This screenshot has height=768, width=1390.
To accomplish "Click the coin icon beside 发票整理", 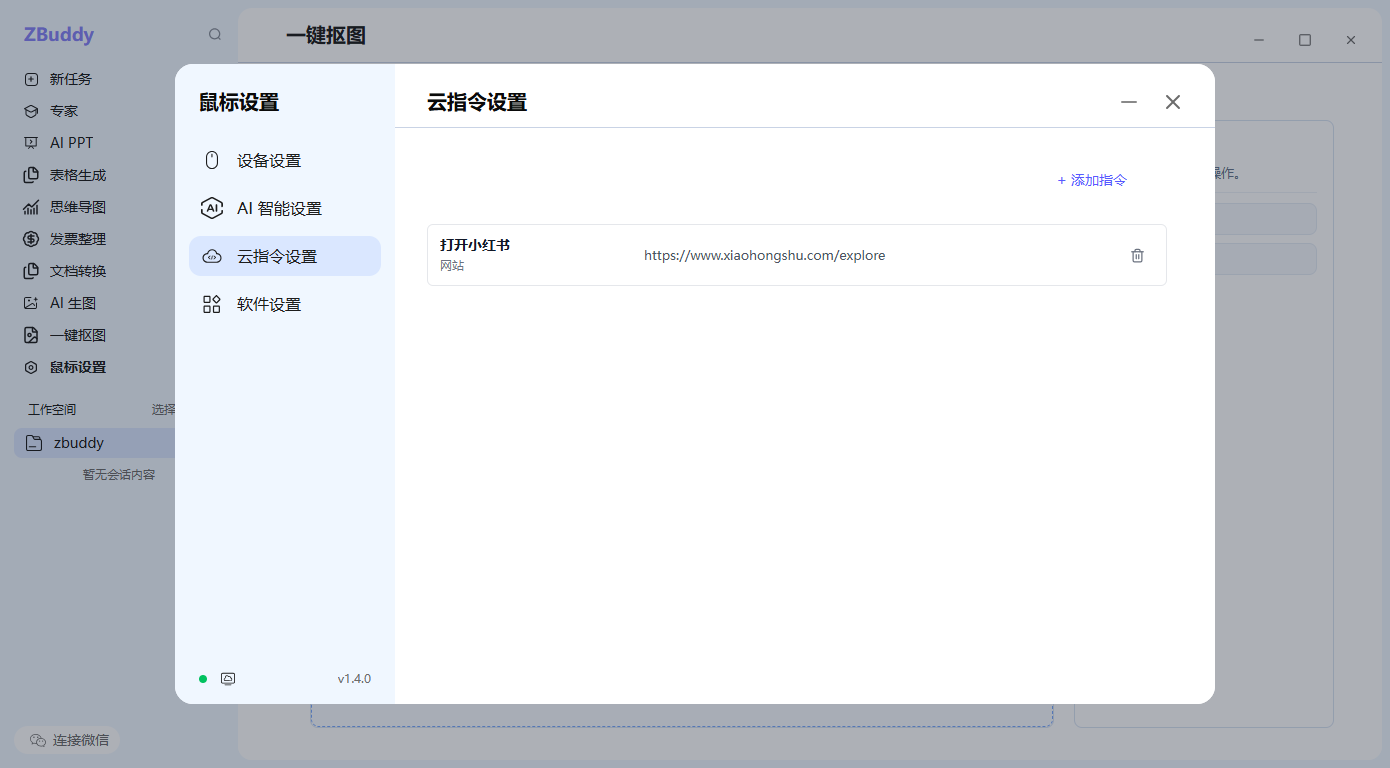I will [x=31, y=239].
